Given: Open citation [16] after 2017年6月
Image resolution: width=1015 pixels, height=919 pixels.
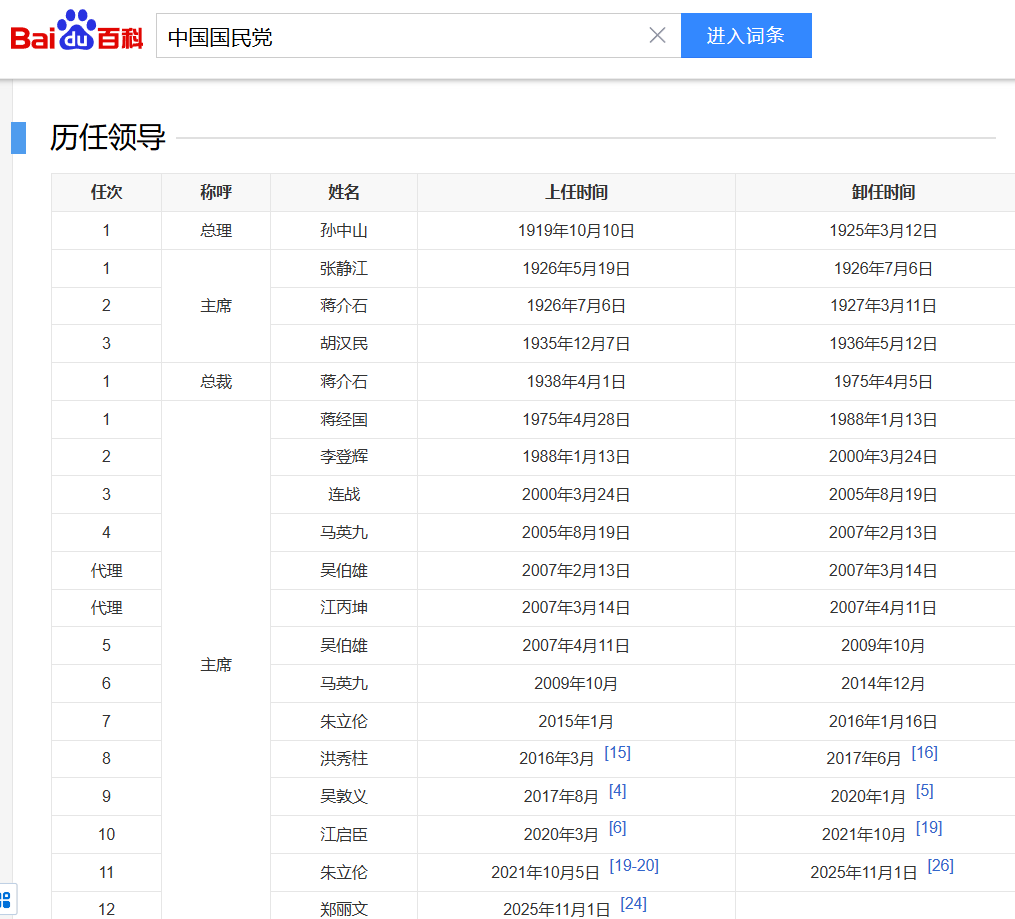Looking at the screenshot, I should (x=925, y=753).
